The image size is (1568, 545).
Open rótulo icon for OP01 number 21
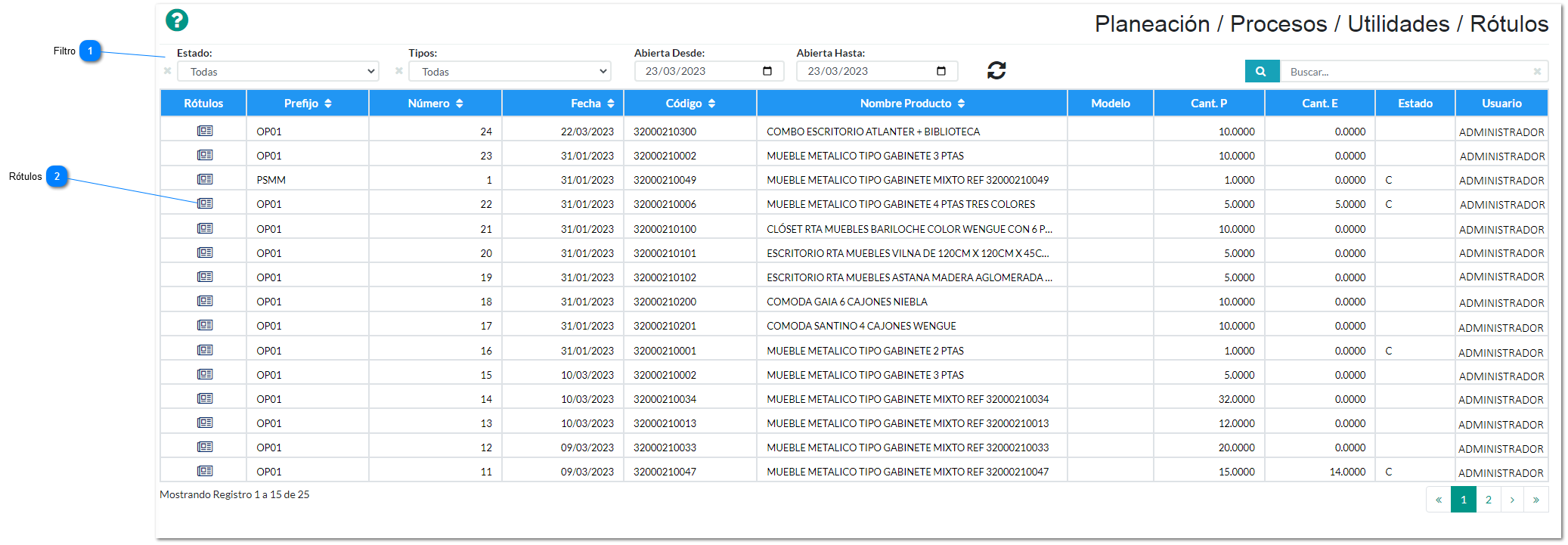pyautogui.click(x=205, y=228)
